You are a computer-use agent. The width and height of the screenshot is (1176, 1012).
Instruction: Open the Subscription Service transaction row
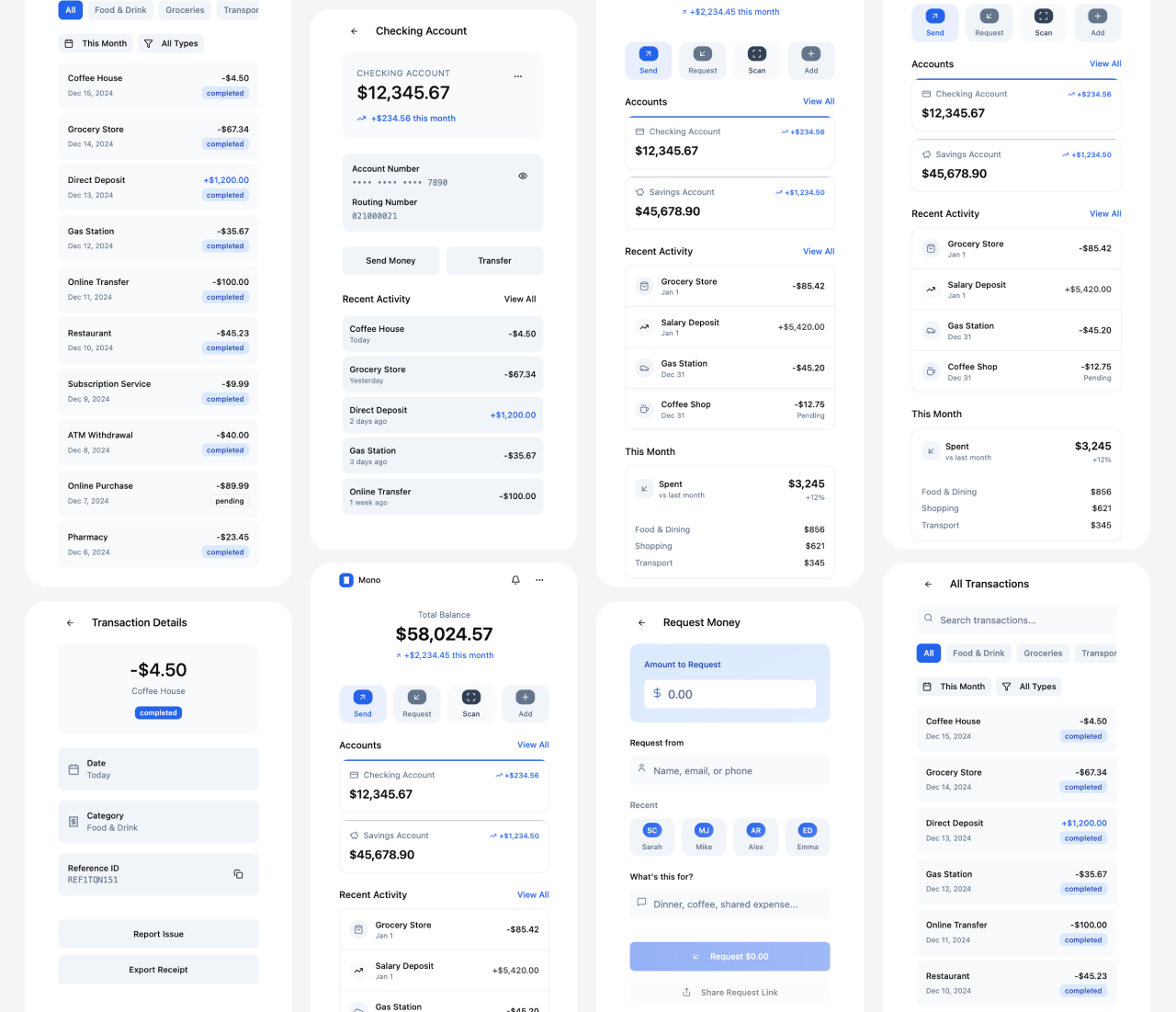158,392
